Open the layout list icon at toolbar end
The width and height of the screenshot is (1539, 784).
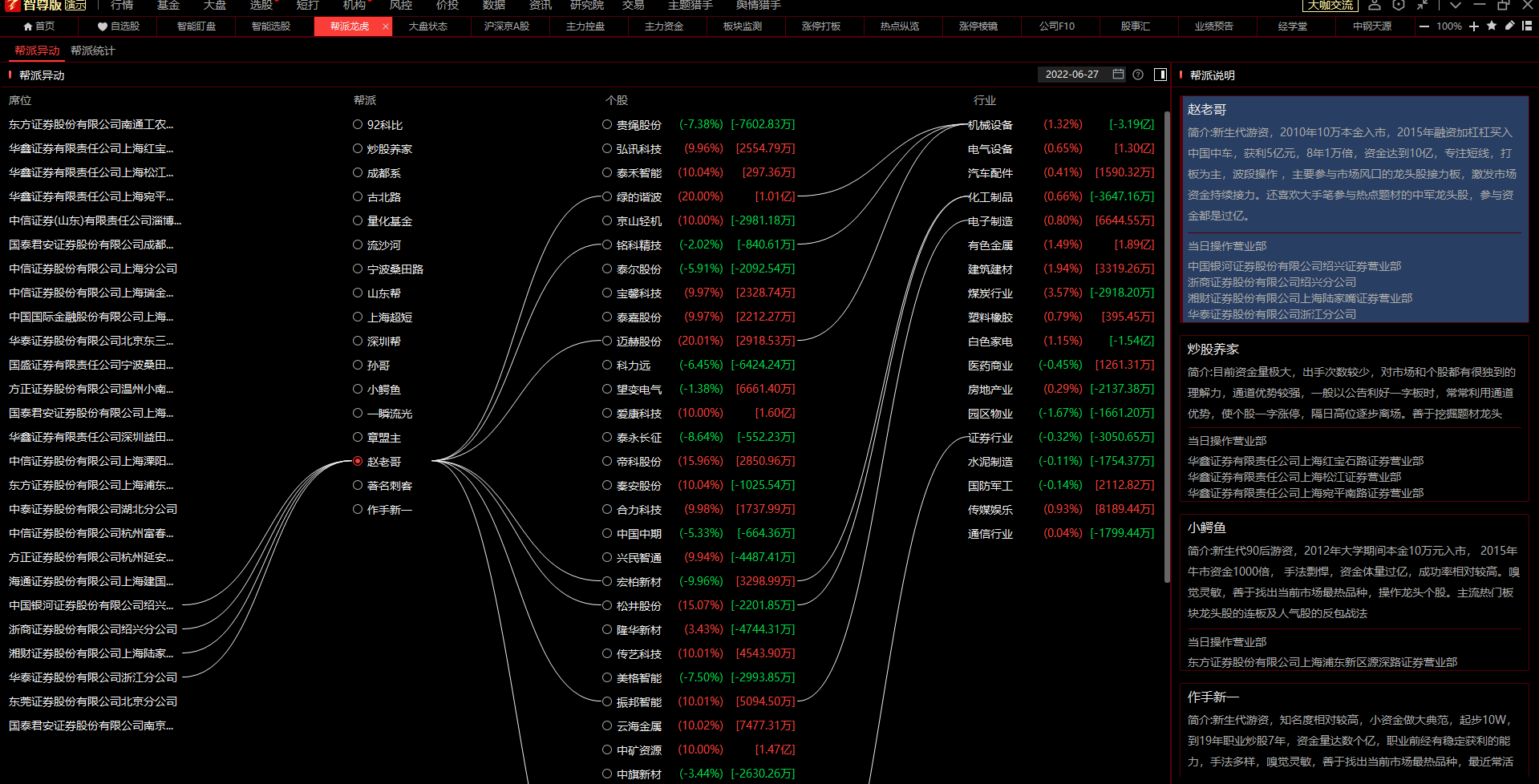(x=1527, y=26)
